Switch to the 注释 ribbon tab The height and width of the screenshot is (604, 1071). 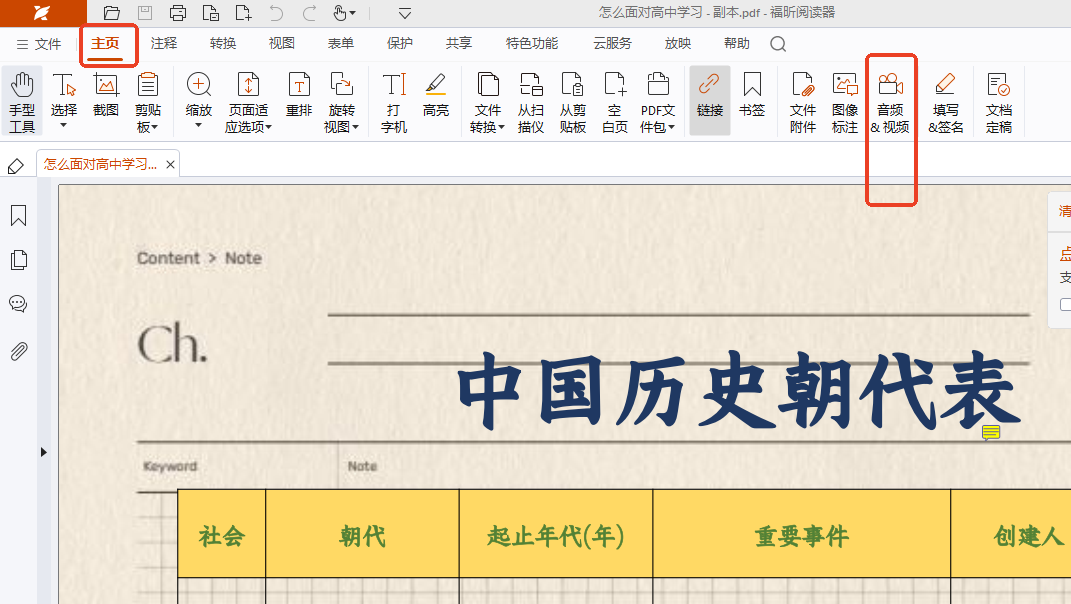pyautogui.click(x=164, y=44)
